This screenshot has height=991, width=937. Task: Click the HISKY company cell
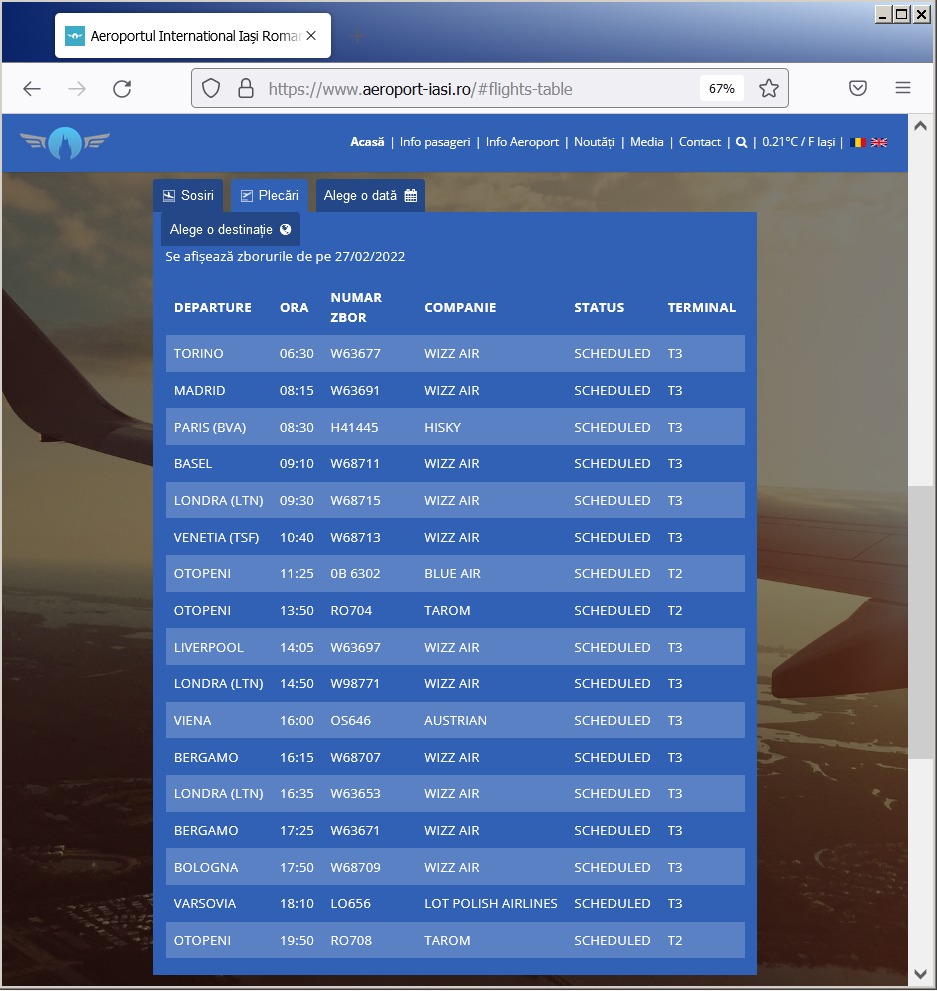442,427
